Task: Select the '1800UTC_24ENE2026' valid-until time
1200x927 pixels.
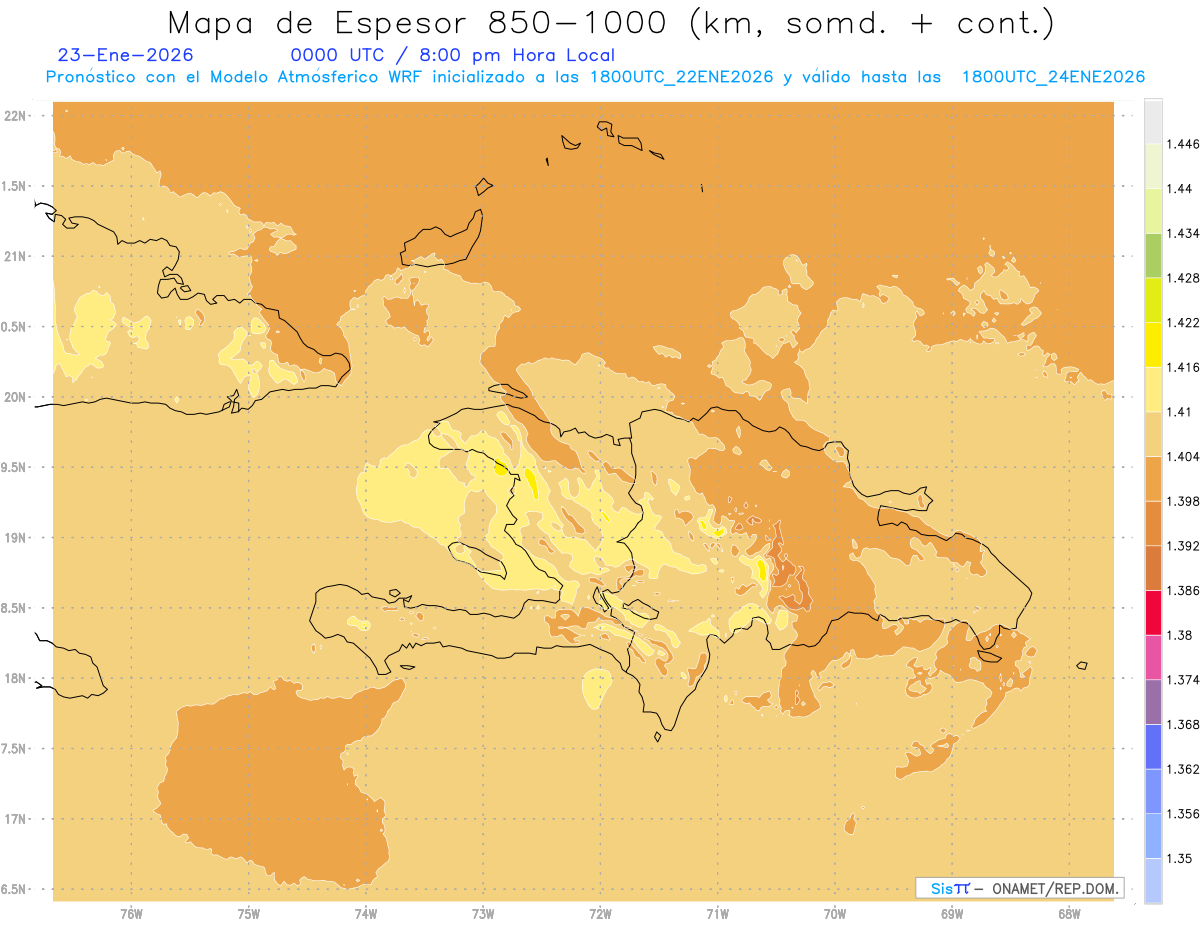Action: click(x=1053, y=77)
